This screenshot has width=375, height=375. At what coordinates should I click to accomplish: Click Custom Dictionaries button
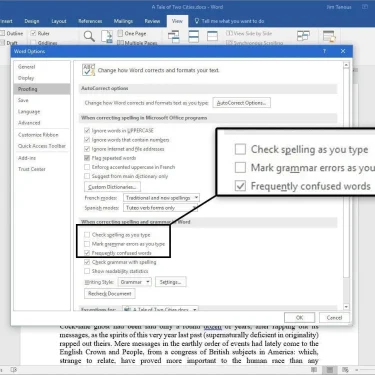pyautogui.click(x=112, y=187)
